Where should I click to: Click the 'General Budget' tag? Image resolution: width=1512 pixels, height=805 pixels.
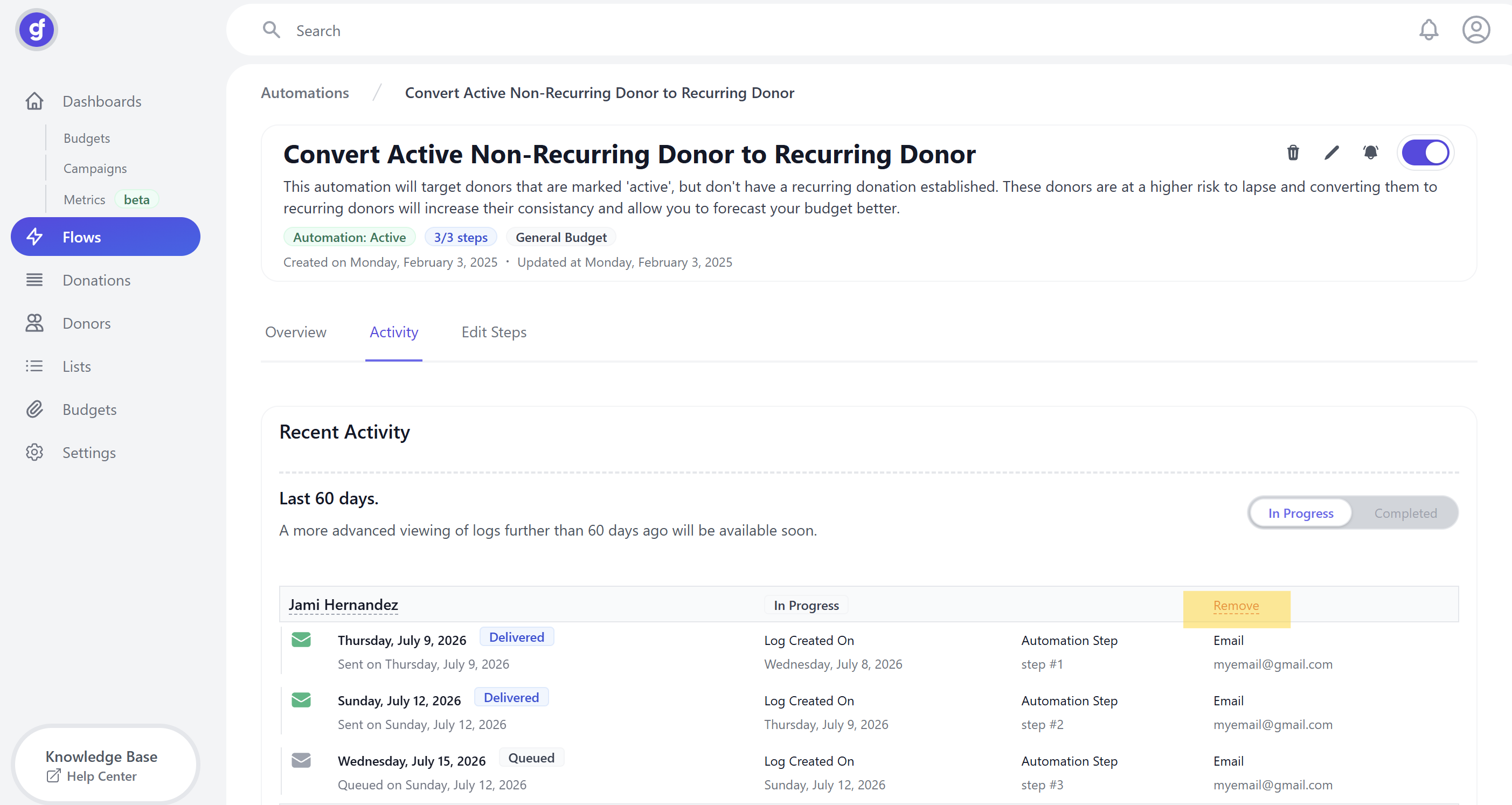pyautogui.click(x=561, y=238)
